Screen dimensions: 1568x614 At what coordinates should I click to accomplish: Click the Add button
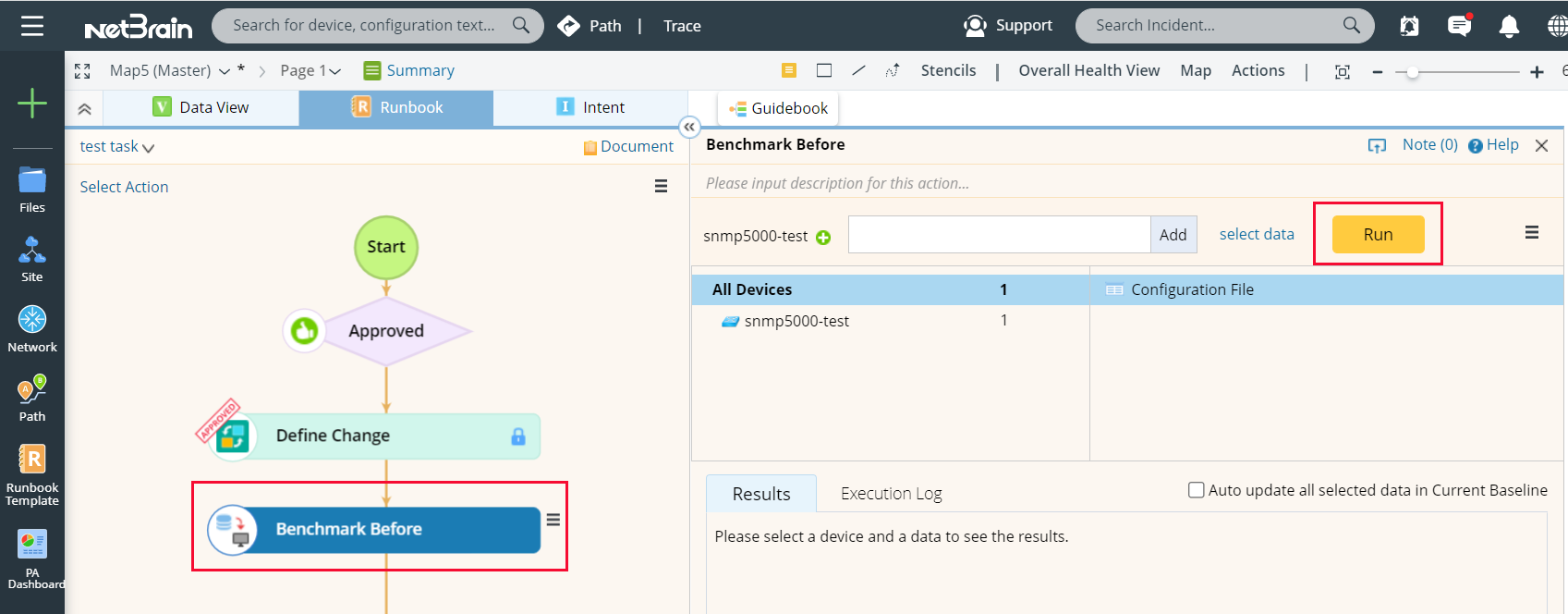(x=1173, y=235)
